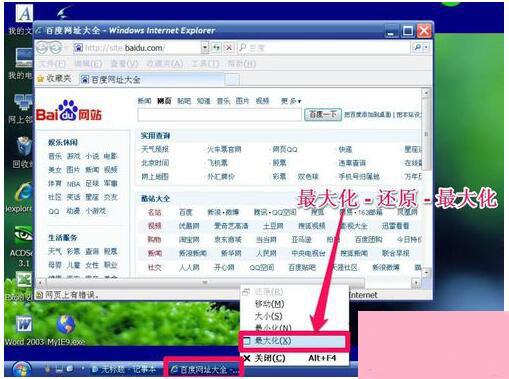Click the vertical scrollbar down arrow
509x379 pixels.
tap(426, 273)
